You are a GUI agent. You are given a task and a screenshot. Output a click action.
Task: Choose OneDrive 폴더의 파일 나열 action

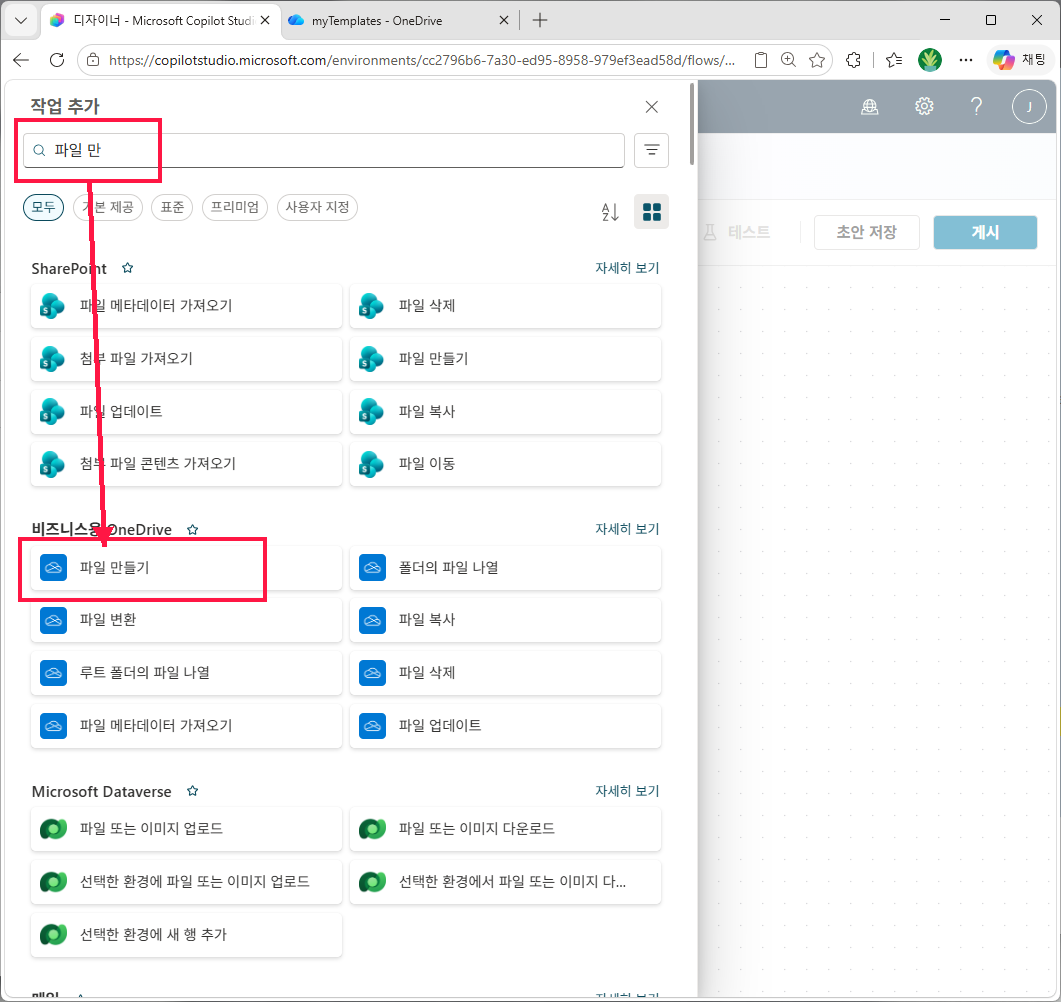coord(505,568)
